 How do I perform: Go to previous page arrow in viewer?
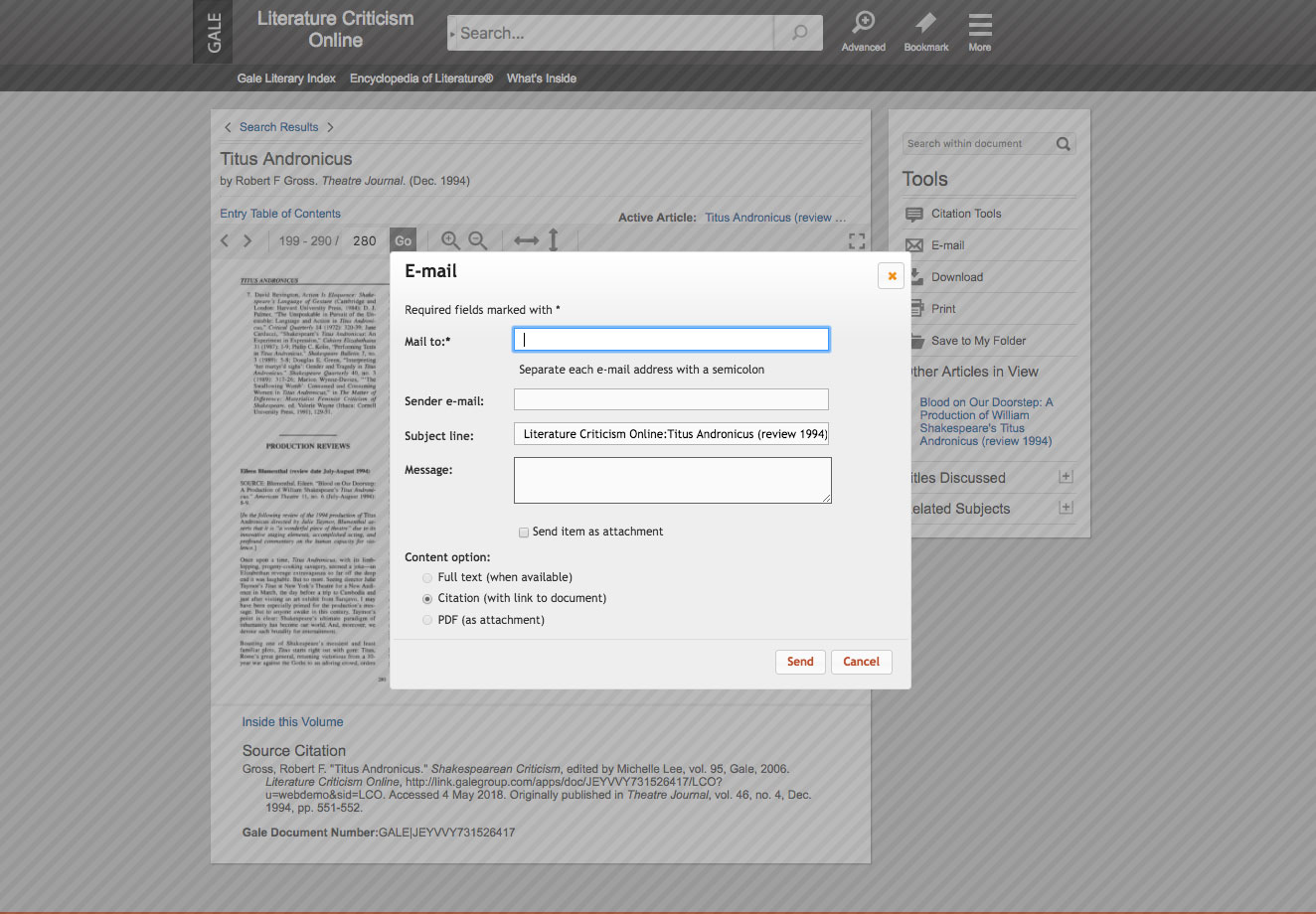tap(225, 240)
